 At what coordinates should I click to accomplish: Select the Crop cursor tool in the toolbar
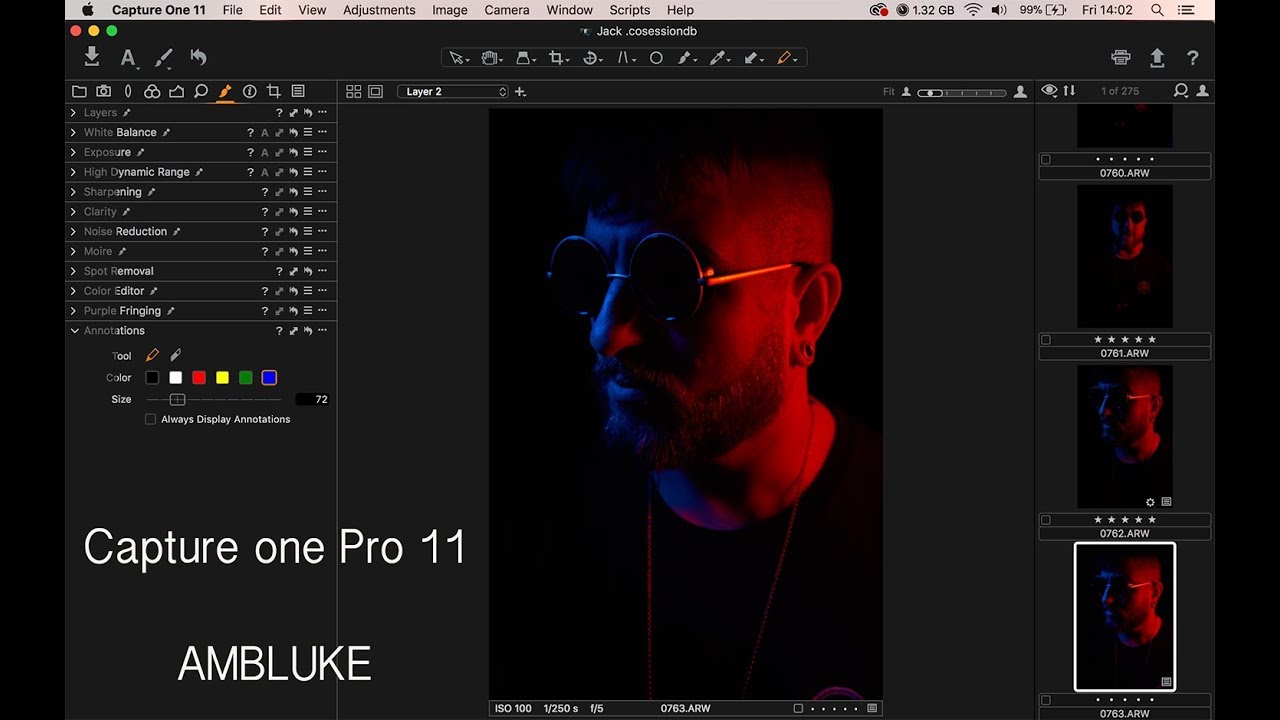(557, 58)
